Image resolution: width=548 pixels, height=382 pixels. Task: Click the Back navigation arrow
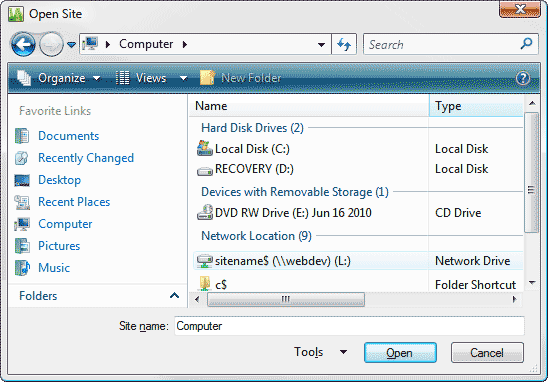(23, 44)
